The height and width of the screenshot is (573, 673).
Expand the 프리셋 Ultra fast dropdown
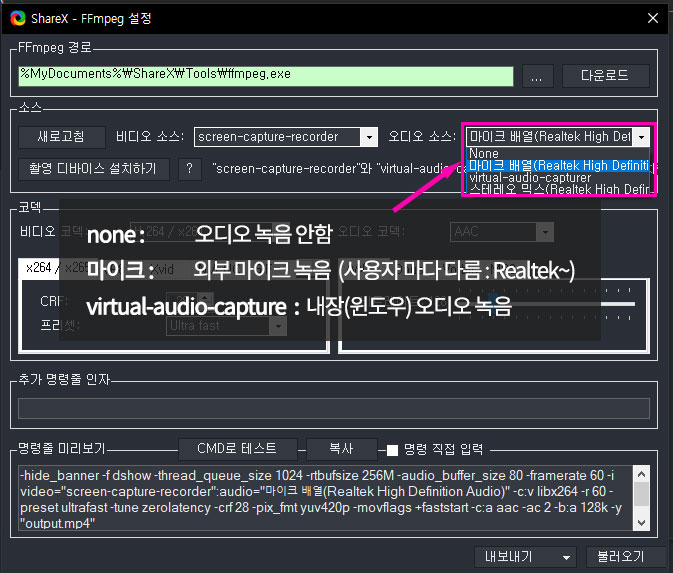click(278, 327)
